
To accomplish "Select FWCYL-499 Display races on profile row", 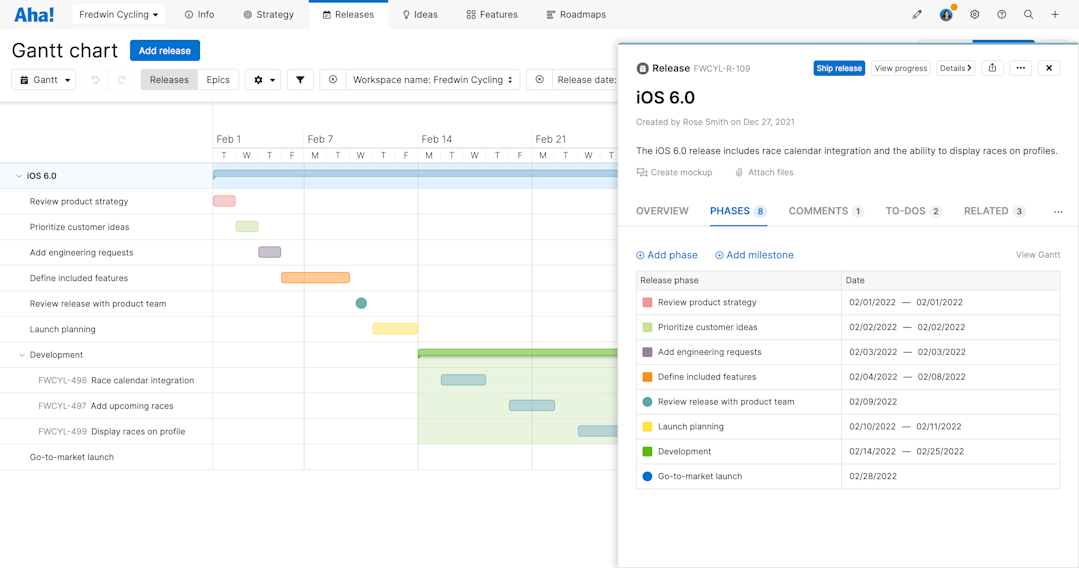I will (106, 432).
